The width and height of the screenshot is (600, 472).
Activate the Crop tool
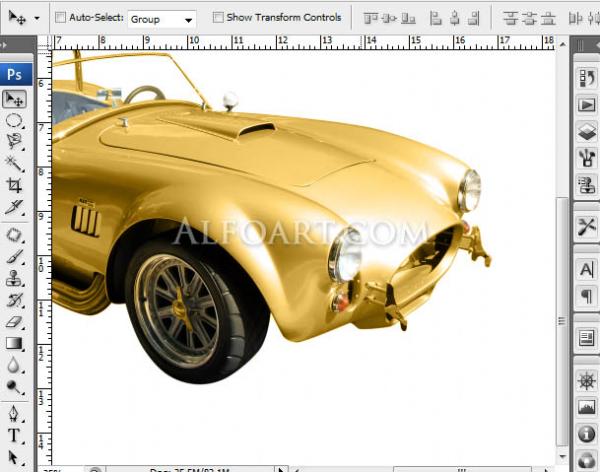point(15,185)
